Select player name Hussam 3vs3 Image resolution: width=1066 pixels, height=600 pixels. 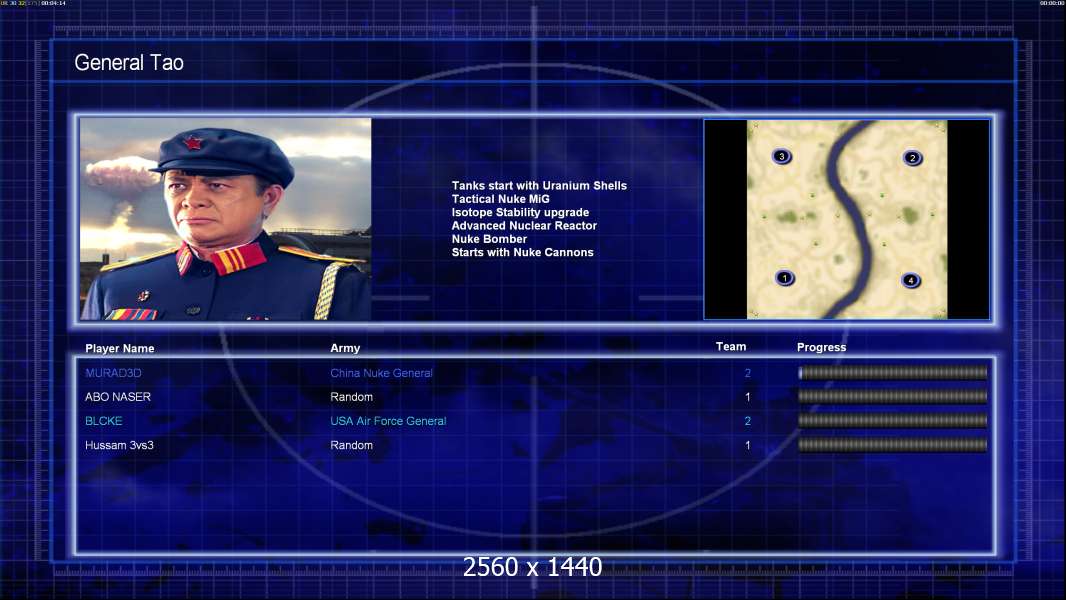[119, 445]
